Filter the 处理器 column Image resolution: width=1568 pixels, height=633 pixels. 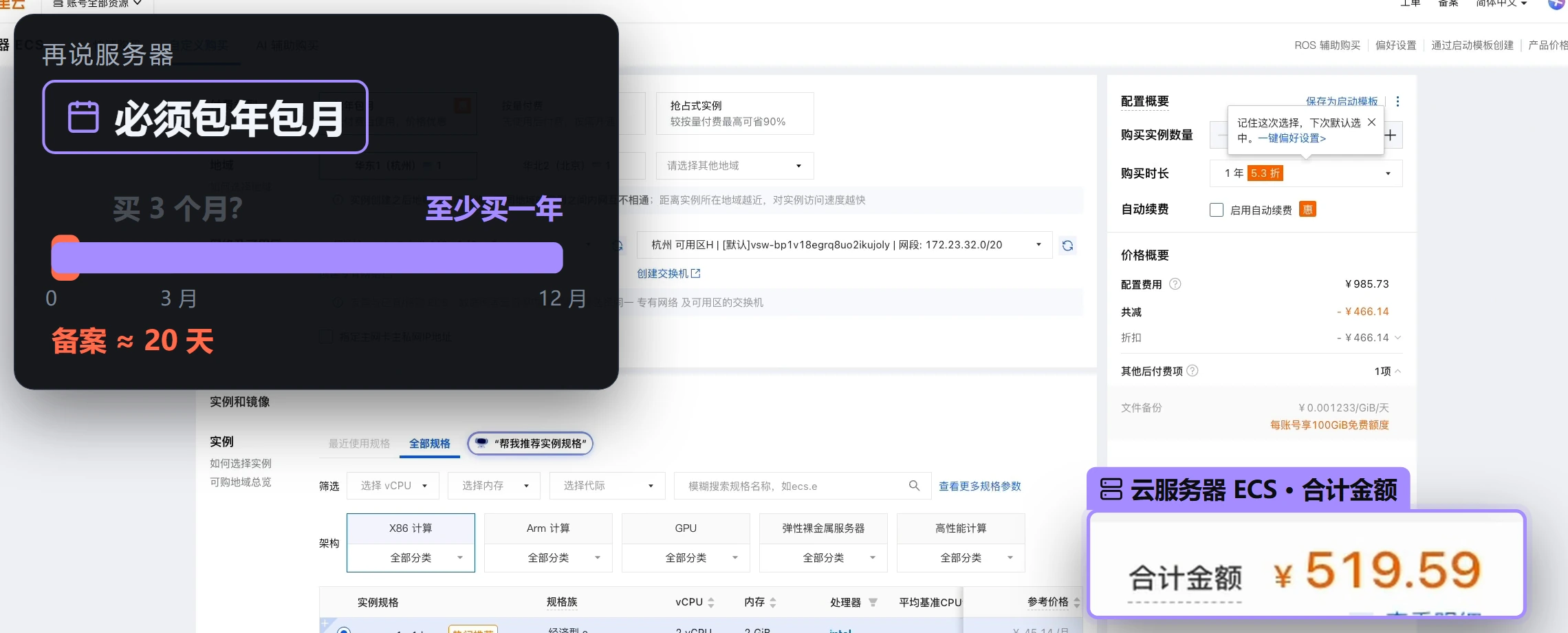[873, 603]
